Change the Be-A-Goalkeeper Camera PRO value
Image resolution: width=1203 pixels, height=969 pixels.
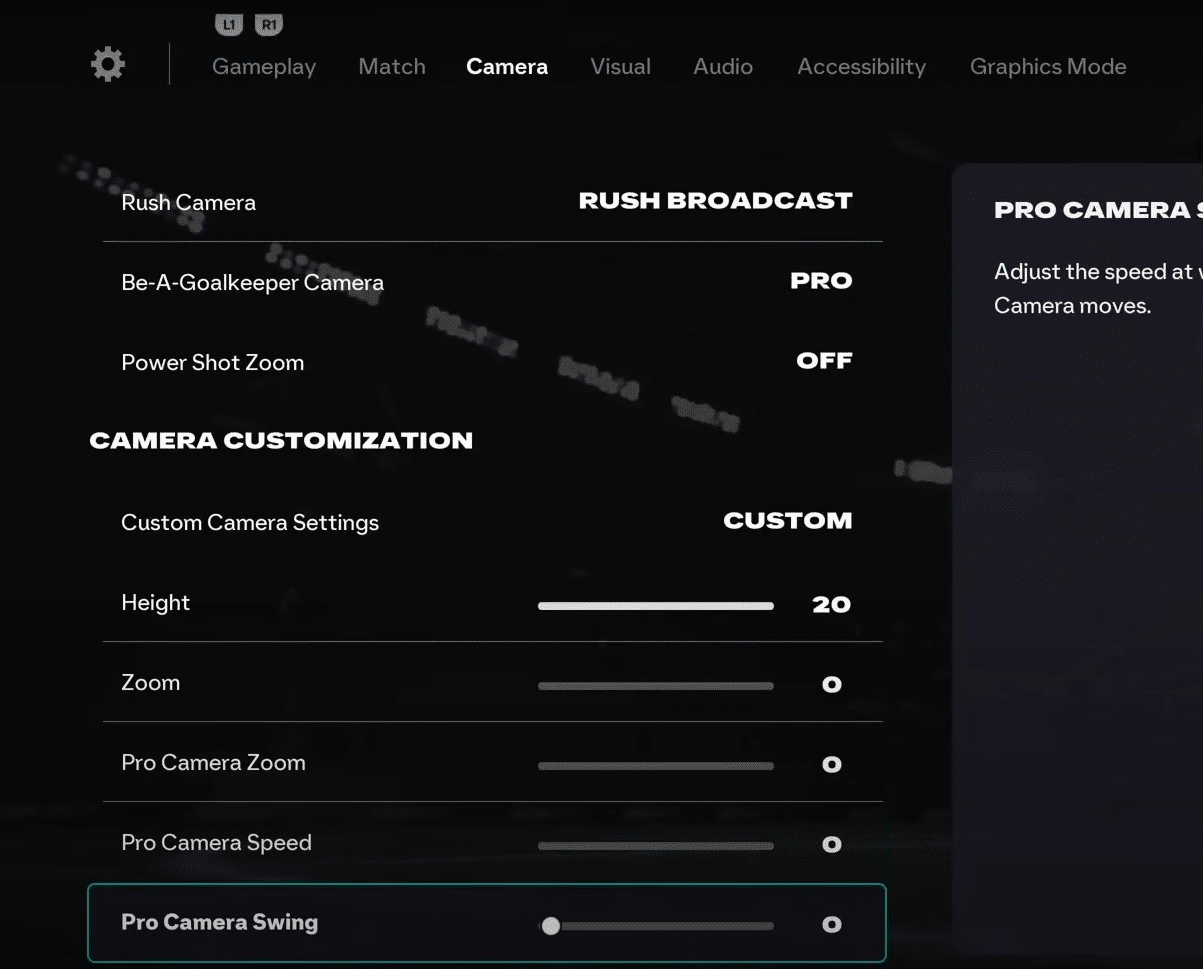[x=821, y=281]
